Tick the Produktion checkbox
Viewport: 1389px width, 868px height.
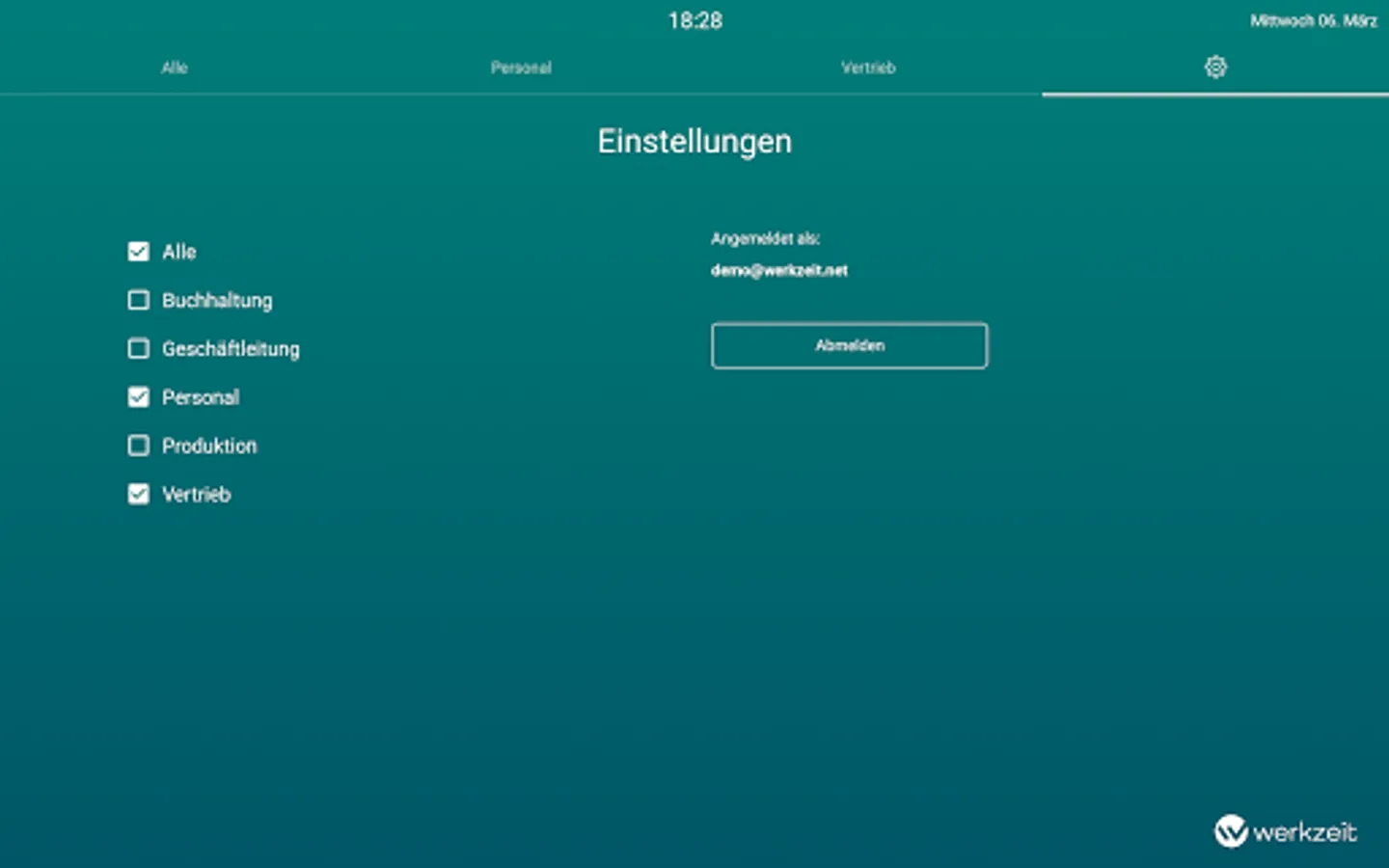pyautogui.click(x=139, y=446)
